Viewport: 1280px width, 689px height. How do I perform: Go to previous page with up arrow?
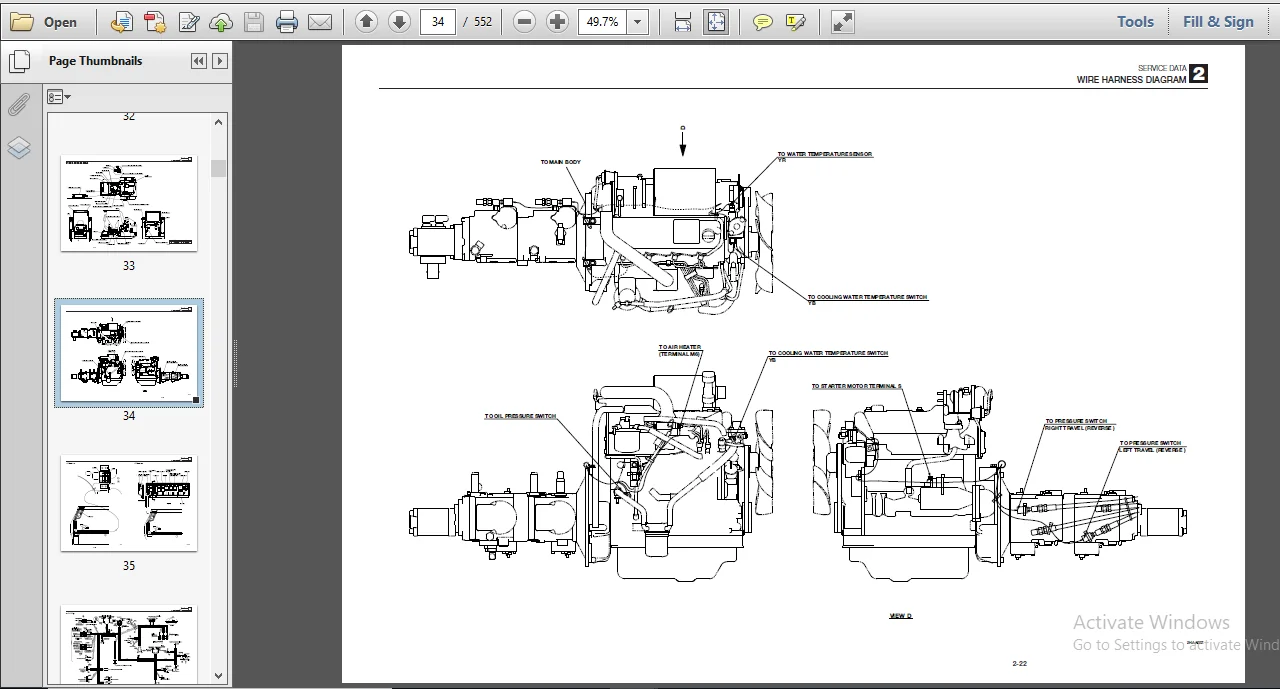(x=367, y=21)
